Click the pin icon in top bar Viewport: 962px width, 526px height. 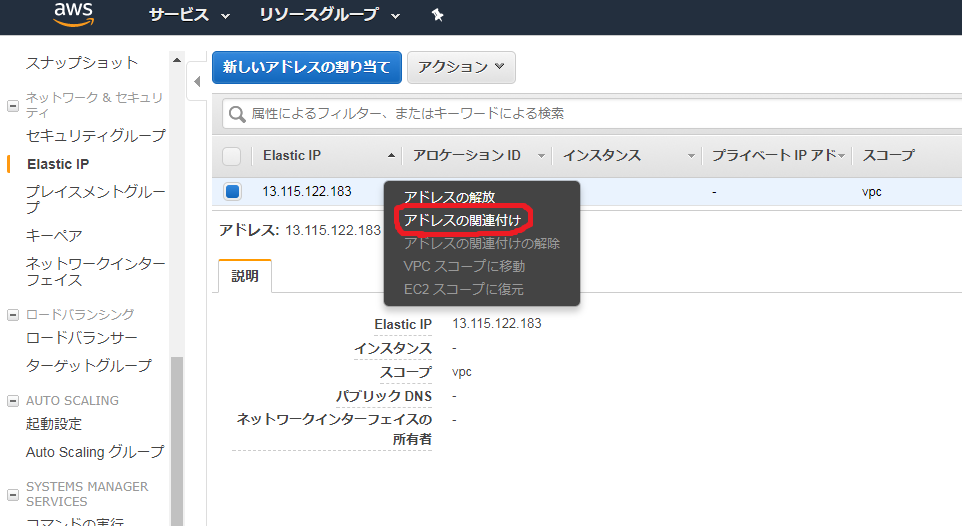point(437,15)
